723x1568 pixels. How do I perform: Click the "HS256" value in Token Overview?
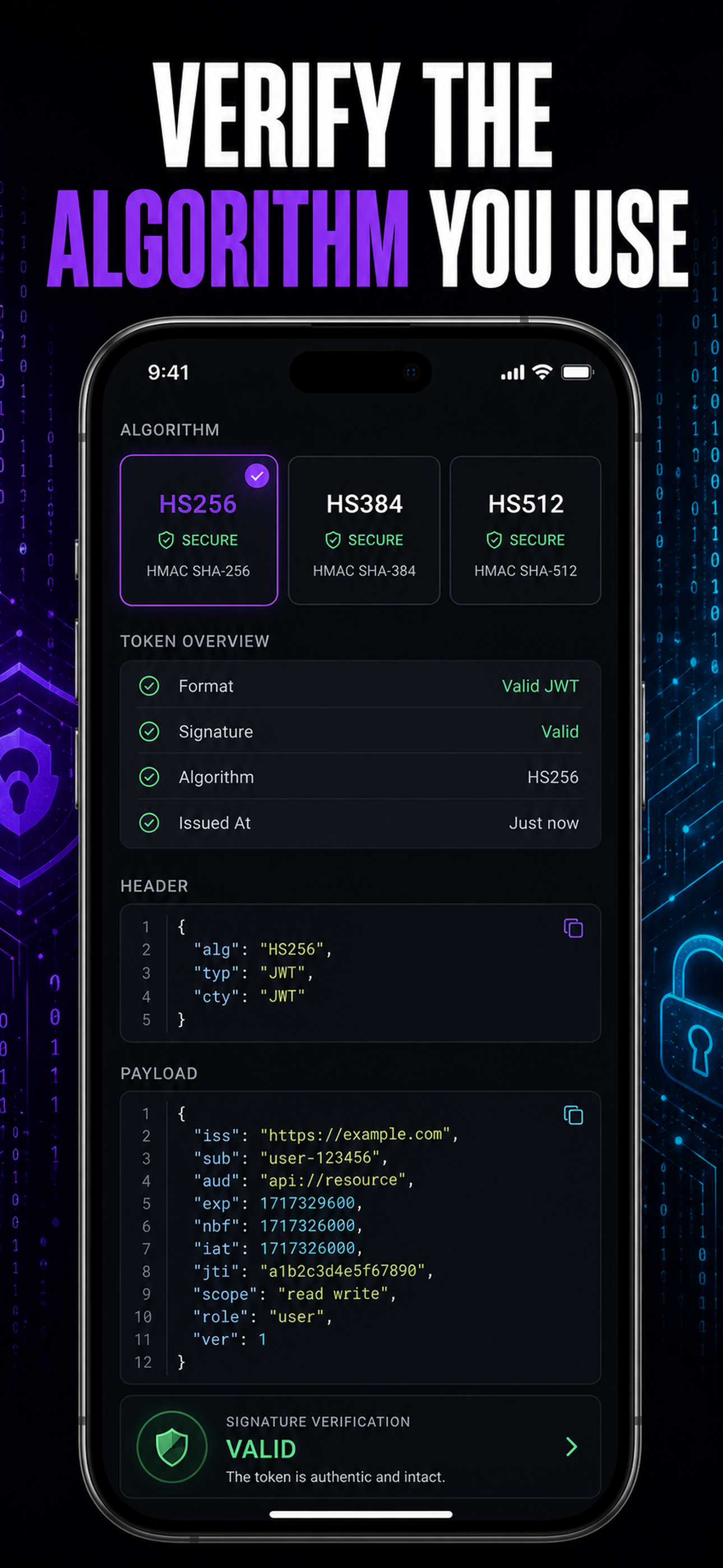553,777
